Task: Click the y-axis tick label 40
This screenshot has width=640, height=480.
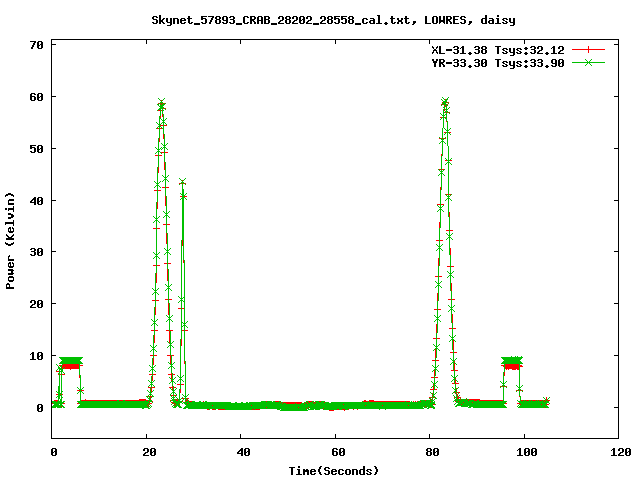Action: 37,200
